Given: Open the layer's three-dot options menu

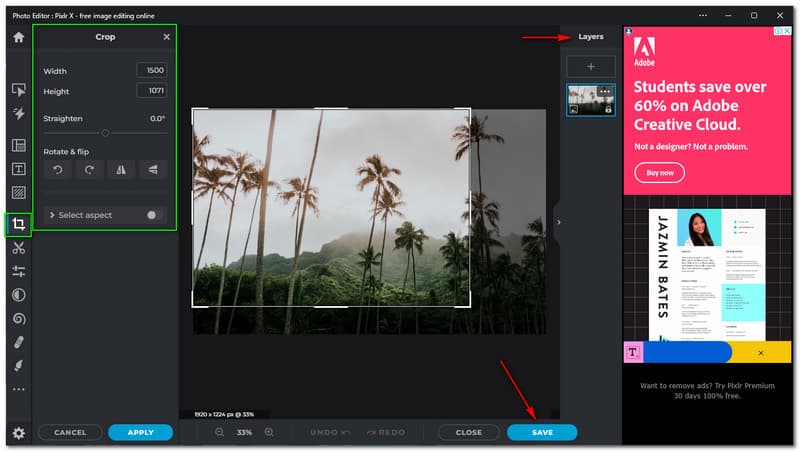Looking at the screenshot, I should coord(605,91).
